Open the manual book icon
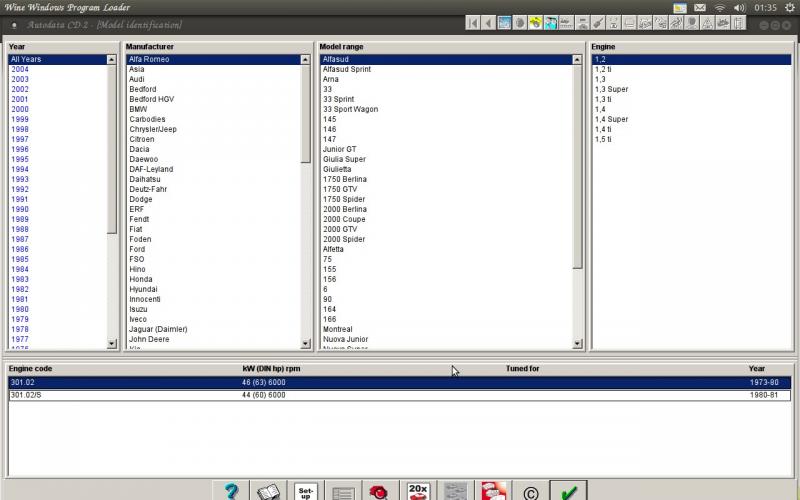This screenshot has height=500, width=800. point(268,491)
